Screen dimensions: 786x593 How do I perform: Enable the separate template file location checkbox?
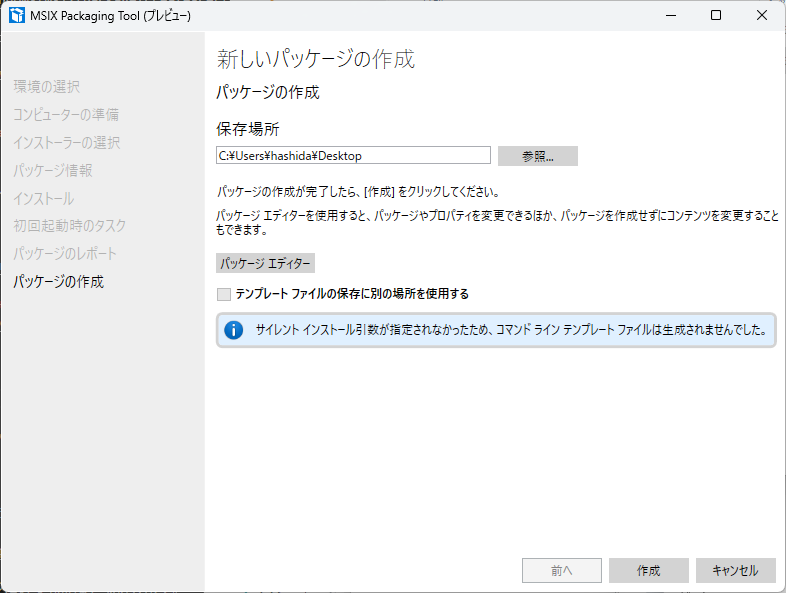[224, 294]
